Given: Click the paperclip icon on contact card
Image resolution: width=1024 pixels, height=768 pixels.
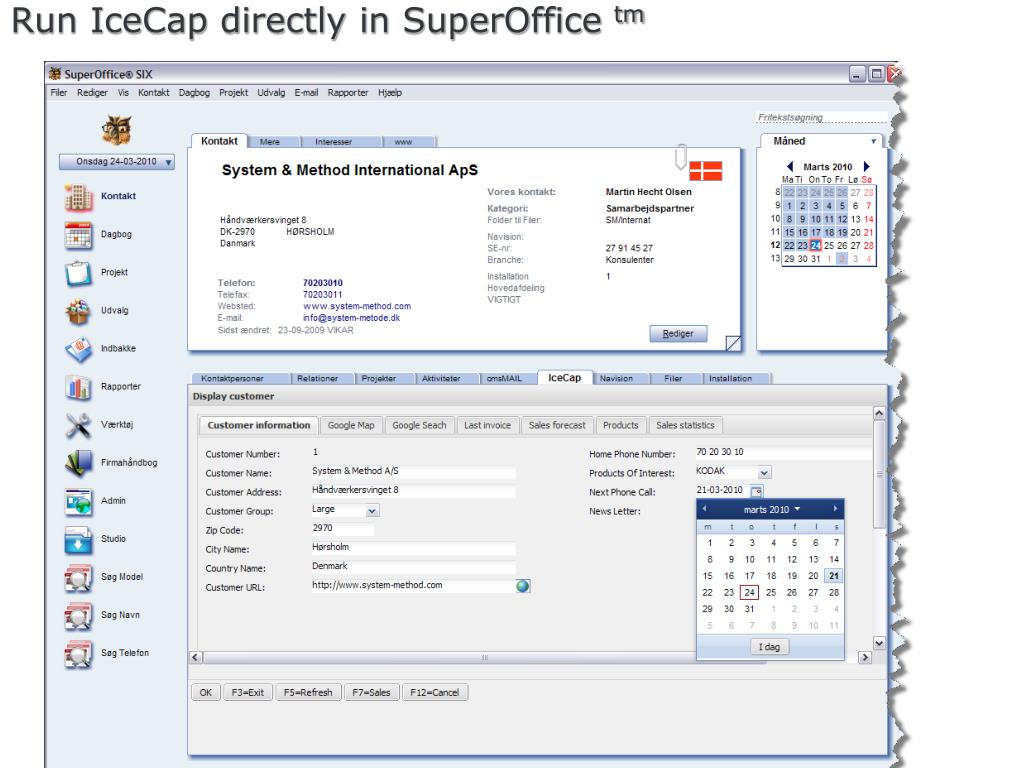Looking at the screenshot, I should [680, 156].
